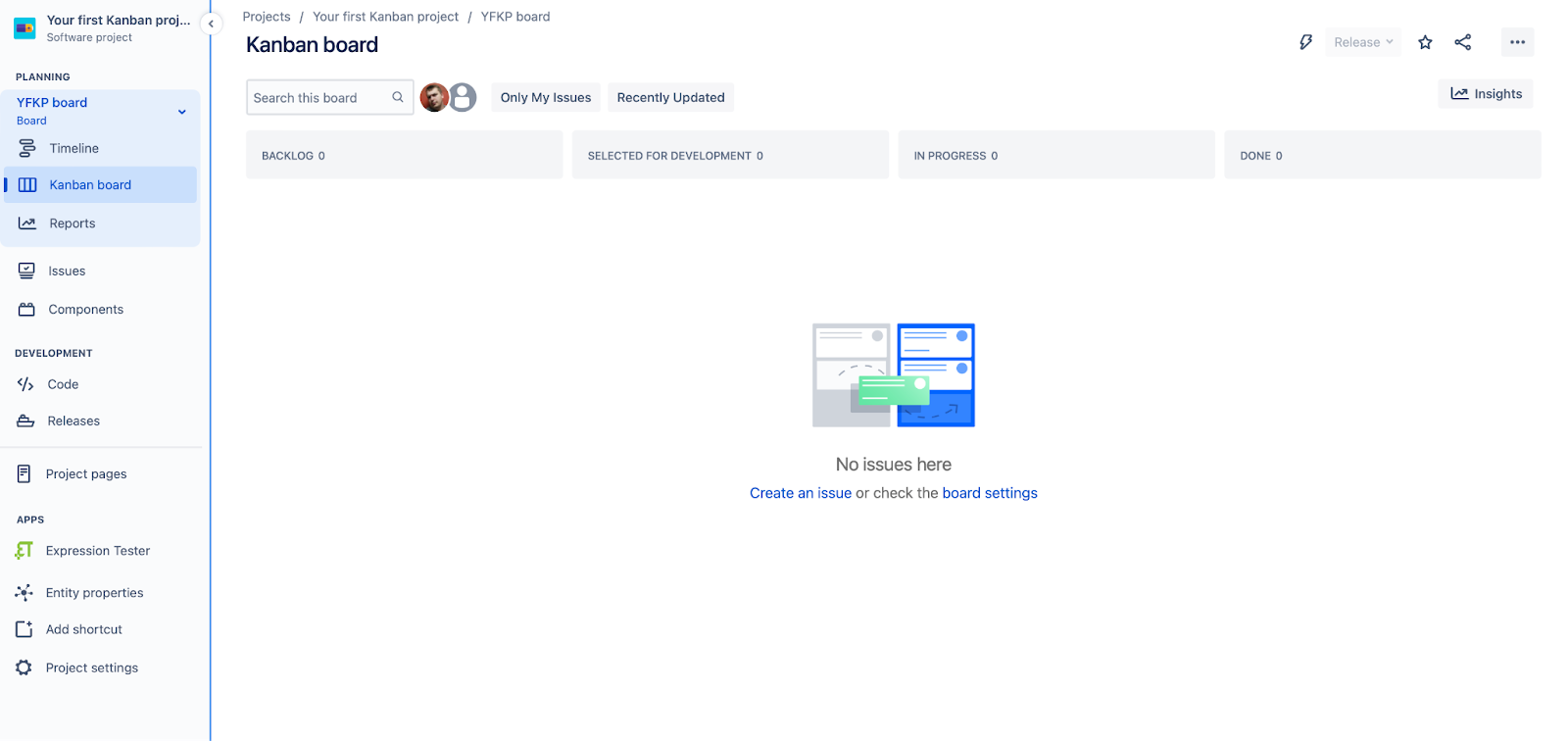Click the Expression Tester app icon

24,551
